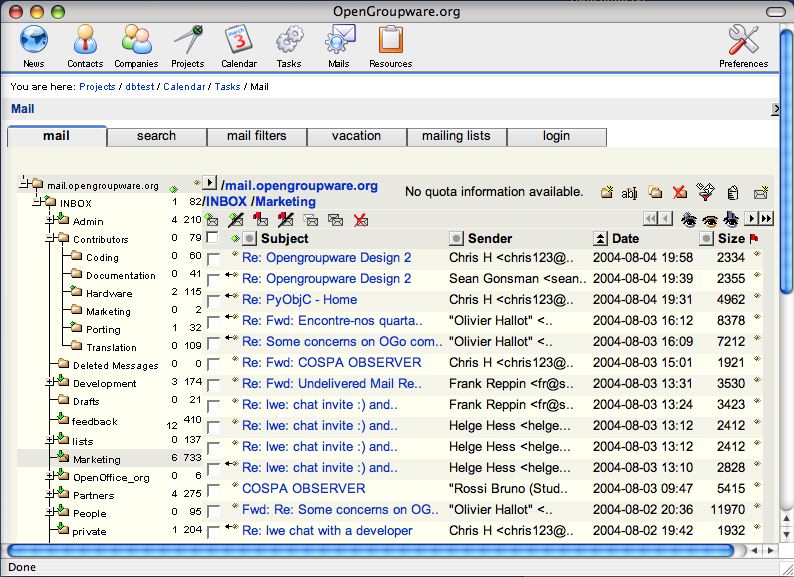Open the News module
This screenshot has width=794, height=577.
33,46
